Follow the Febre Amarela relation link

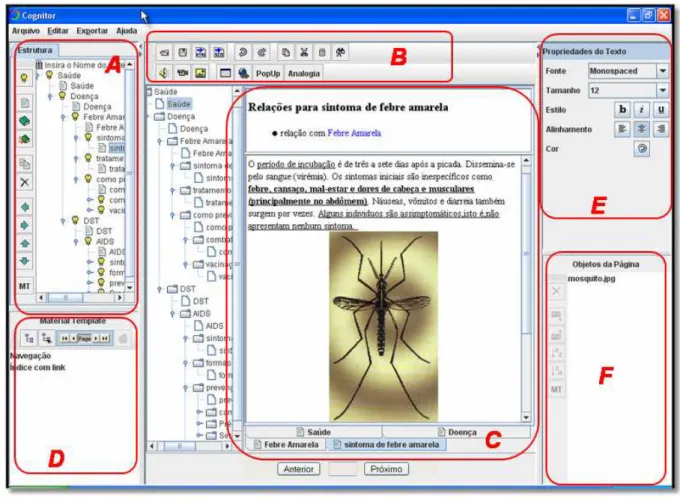354,133
